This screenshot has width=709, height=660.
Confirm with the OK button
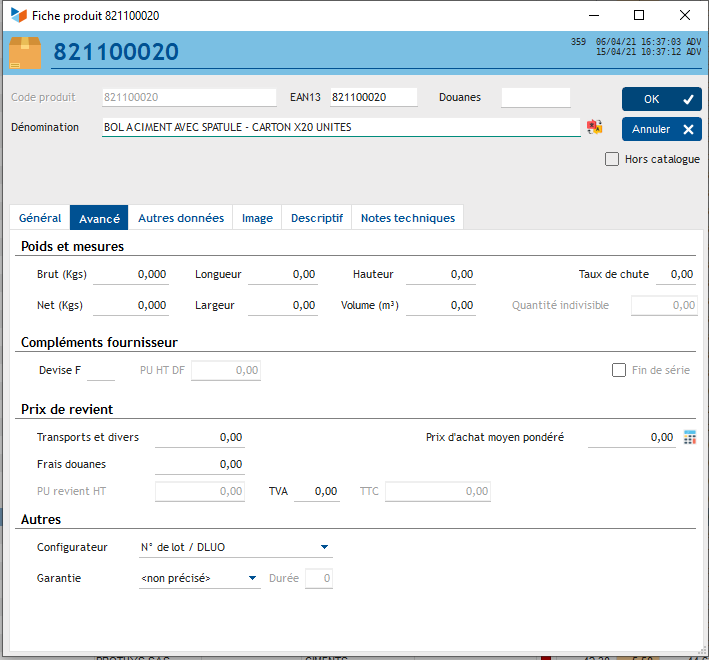[661, 99]
